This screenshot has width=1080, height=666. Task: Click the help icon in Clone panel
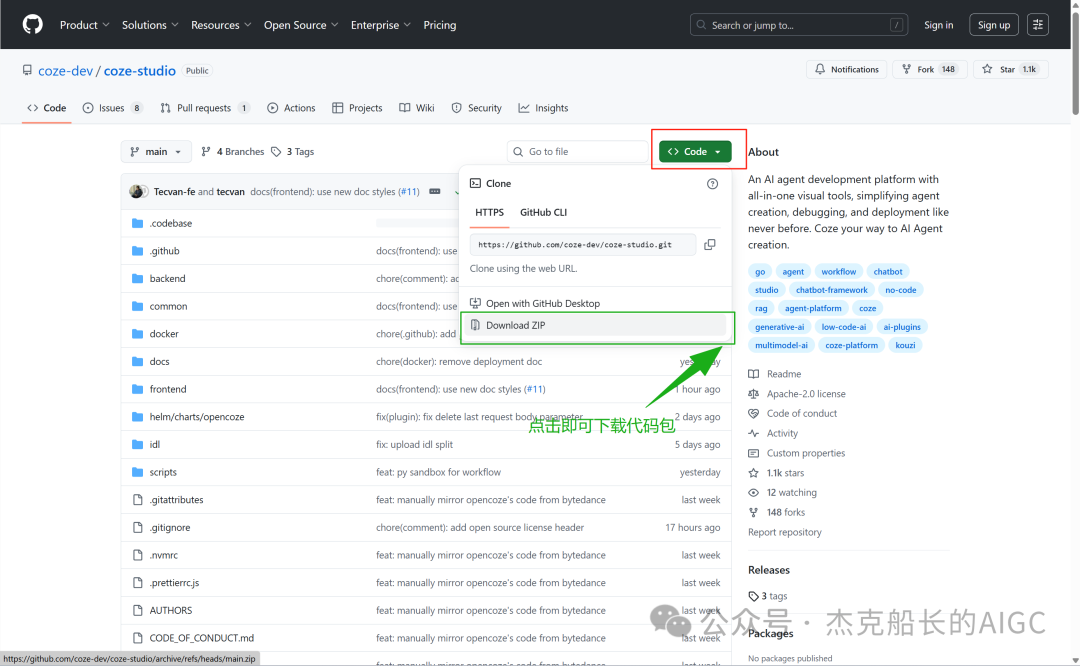tap(712, 184)
